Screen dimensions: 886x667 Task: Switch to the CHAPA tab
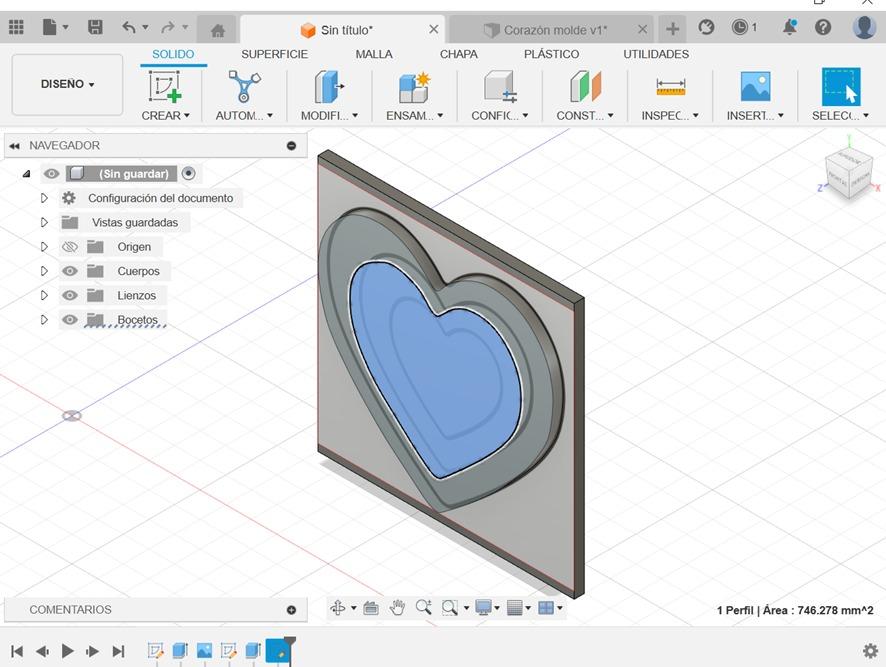459,54
